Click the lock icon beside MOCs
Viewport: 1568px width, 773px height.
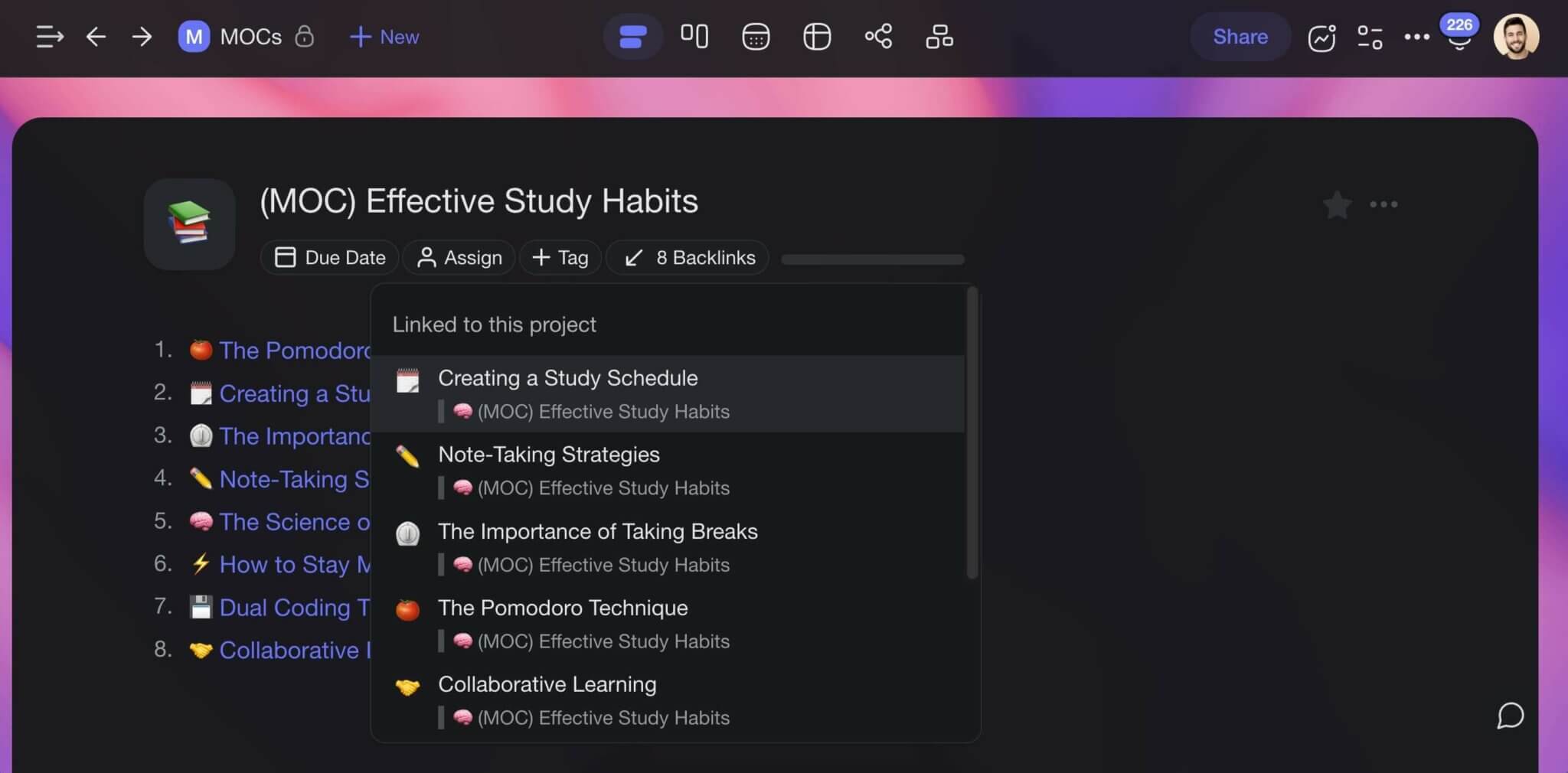coord(304,36)
